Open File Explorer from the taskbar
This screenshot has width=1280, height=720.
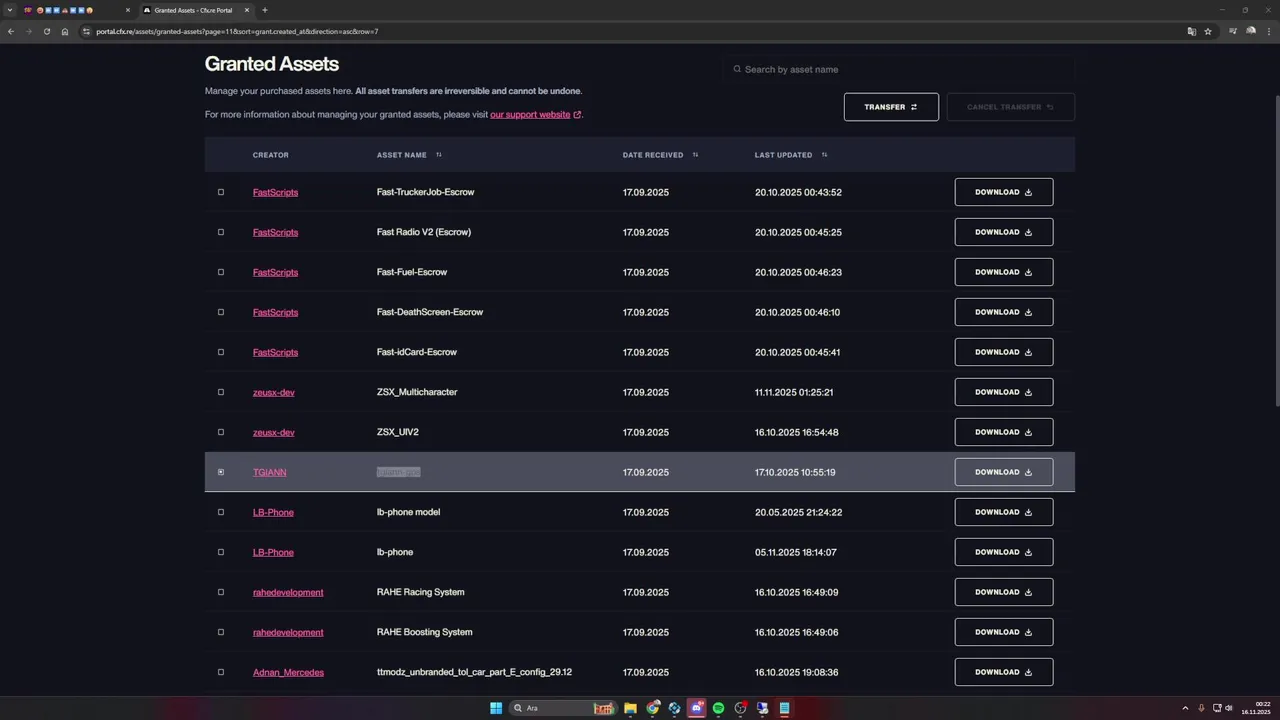630,708
